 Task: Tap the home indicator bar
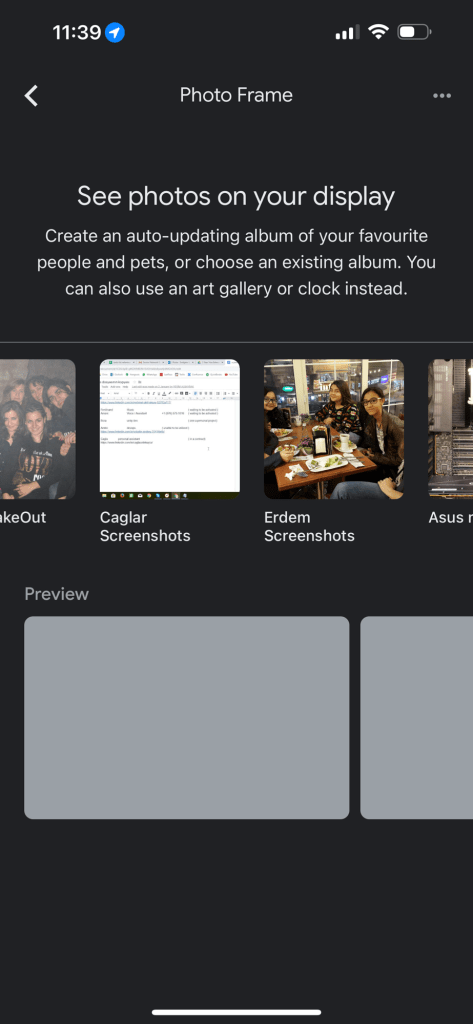coord(236,1012)
